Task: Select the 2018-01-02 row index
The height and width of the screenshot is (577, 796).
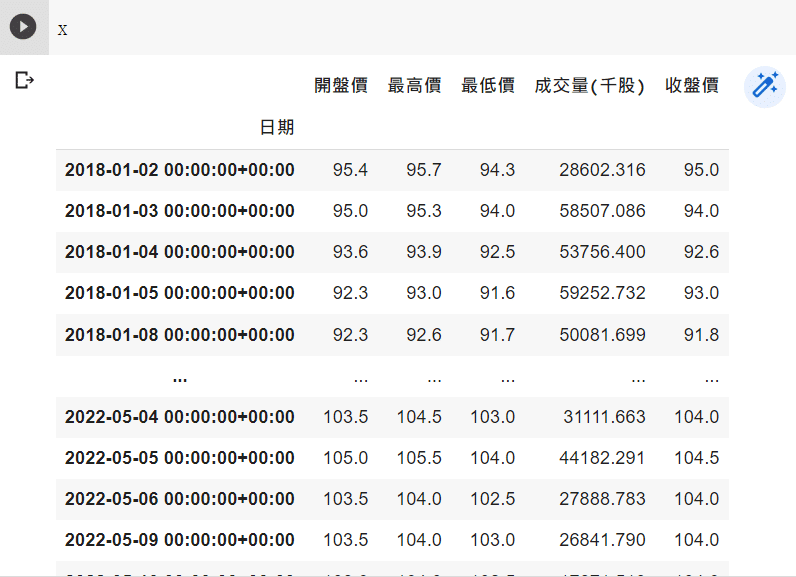Action: click(180, 170)
